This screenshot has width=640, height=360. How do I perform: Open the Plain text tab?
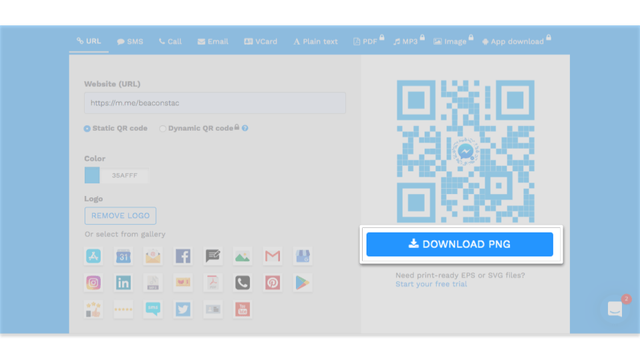click(316, 42)
